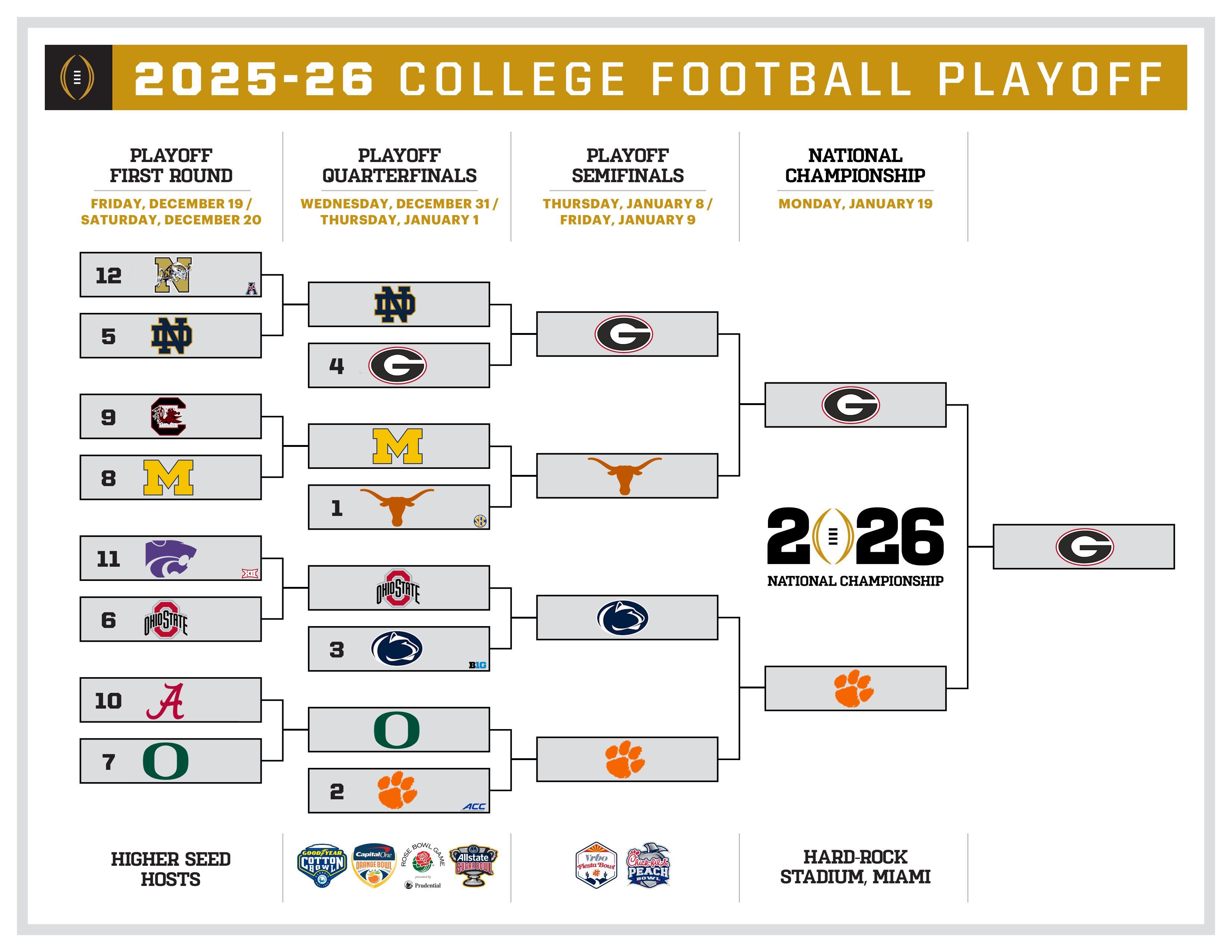The width and height of the screenshot is (1232, 952).
Task: Select the 2 seed Clemson quarterfinal box
Action: coord(399,791)
